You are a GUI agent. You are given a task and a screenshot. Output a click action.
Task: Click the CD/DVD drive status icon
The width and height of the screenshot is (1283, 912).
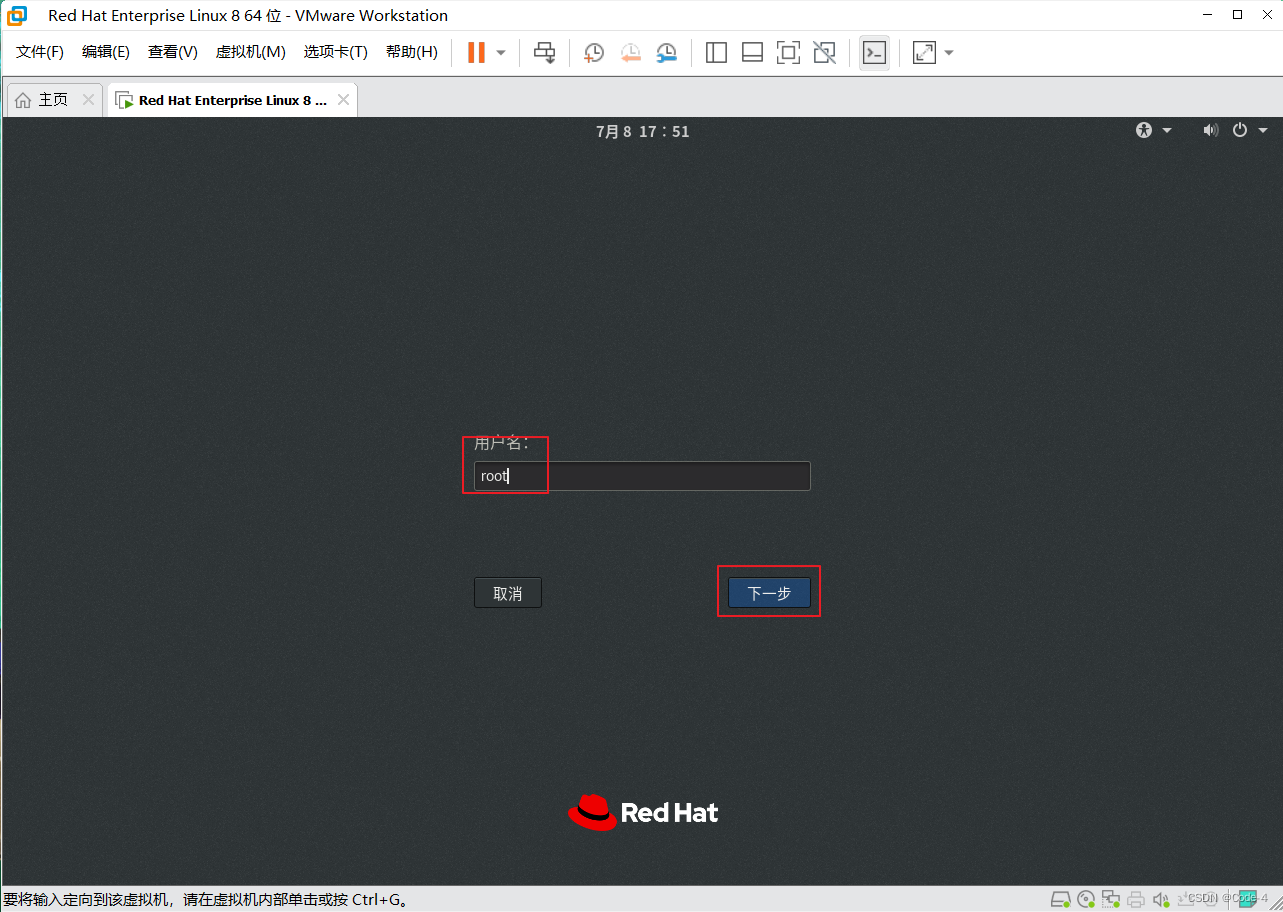click(1086, 898)
